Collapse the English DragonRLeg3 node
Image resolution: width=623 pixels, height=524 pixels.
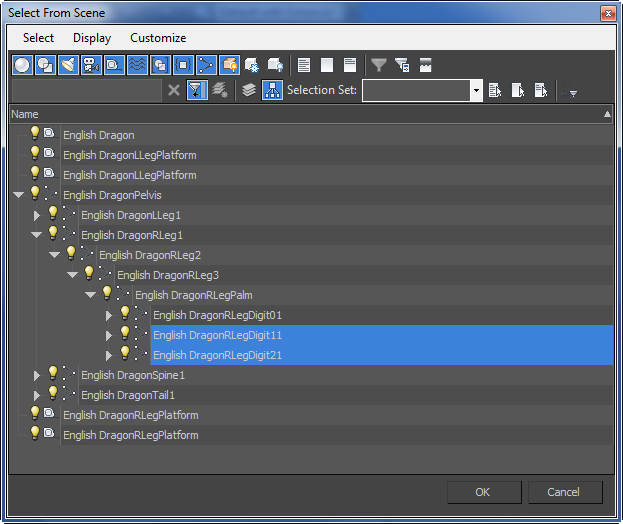[x=72, y=275]
